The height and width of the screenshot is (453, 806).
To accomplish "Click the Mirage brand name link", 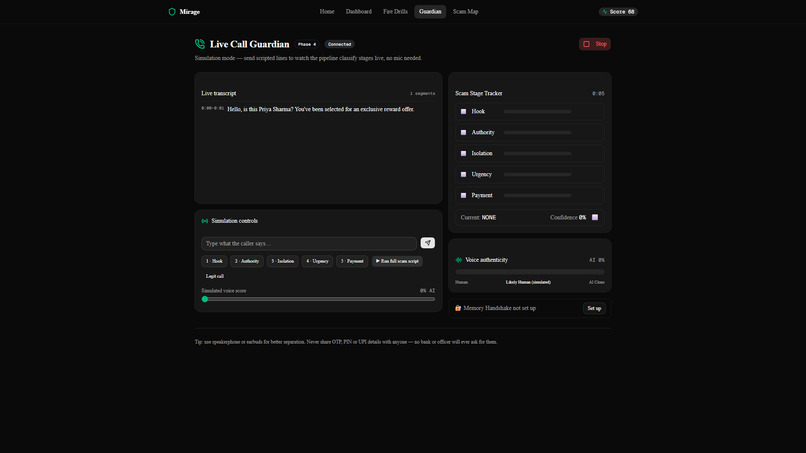I will (190, 12).
